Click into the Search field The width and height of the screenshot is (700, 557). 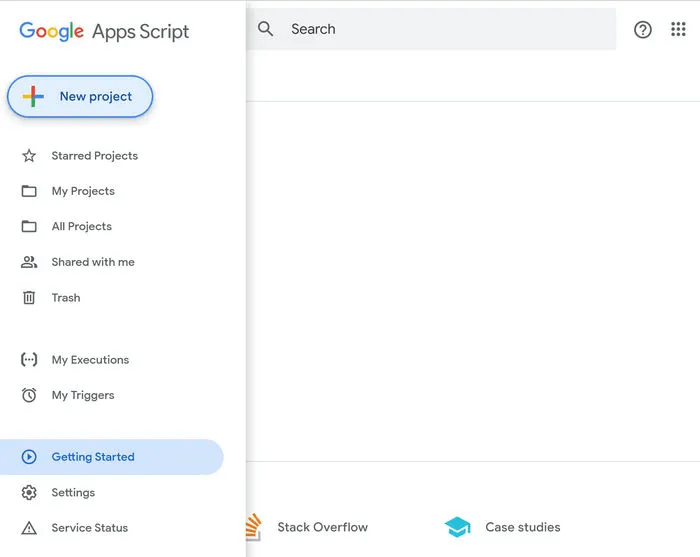(x=431, y=29)
